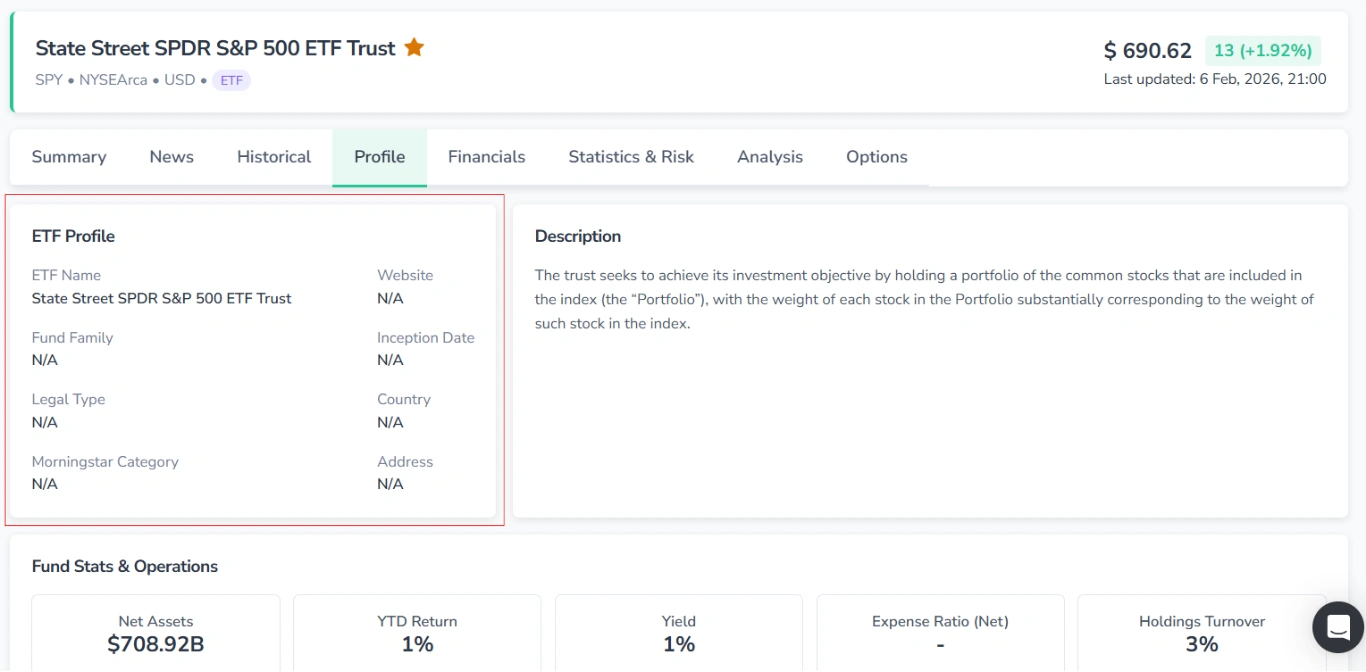View the Historical tab

(x=273, y=157)
